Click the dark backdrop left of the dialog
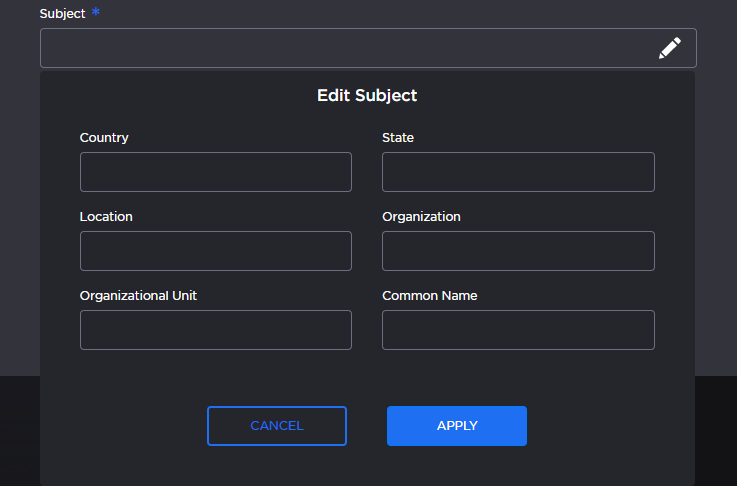Image resolution: width=737 pixels, height=486 pixels. click(18, 250)
